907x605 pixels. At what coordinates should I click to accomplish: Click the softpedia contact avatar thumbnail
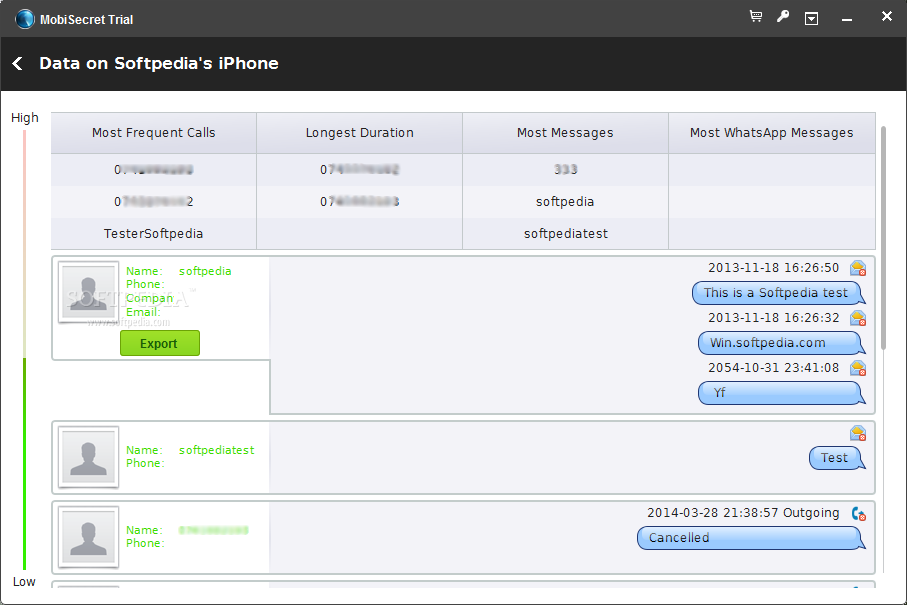pos(89,292)
